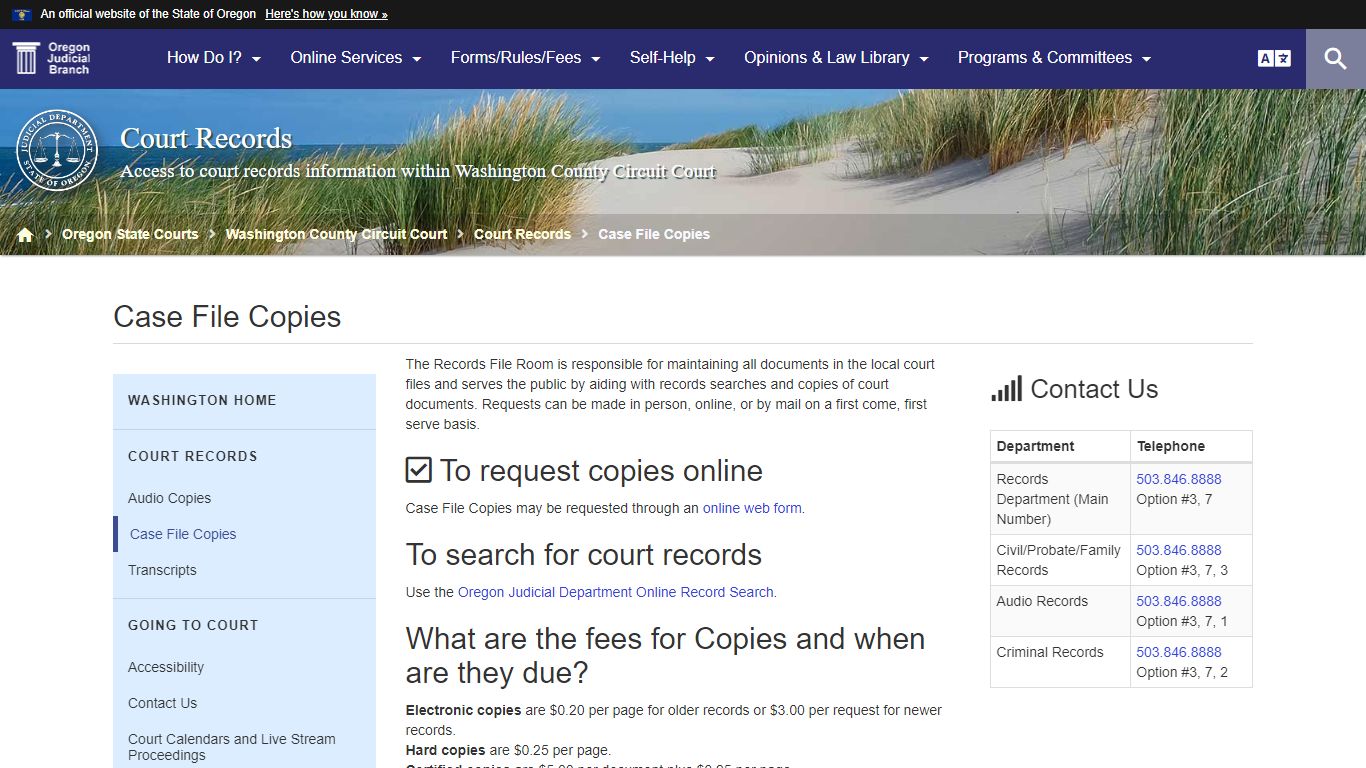Open Here's how you know link
1366x768 pixels.
(x=326, y=14)
